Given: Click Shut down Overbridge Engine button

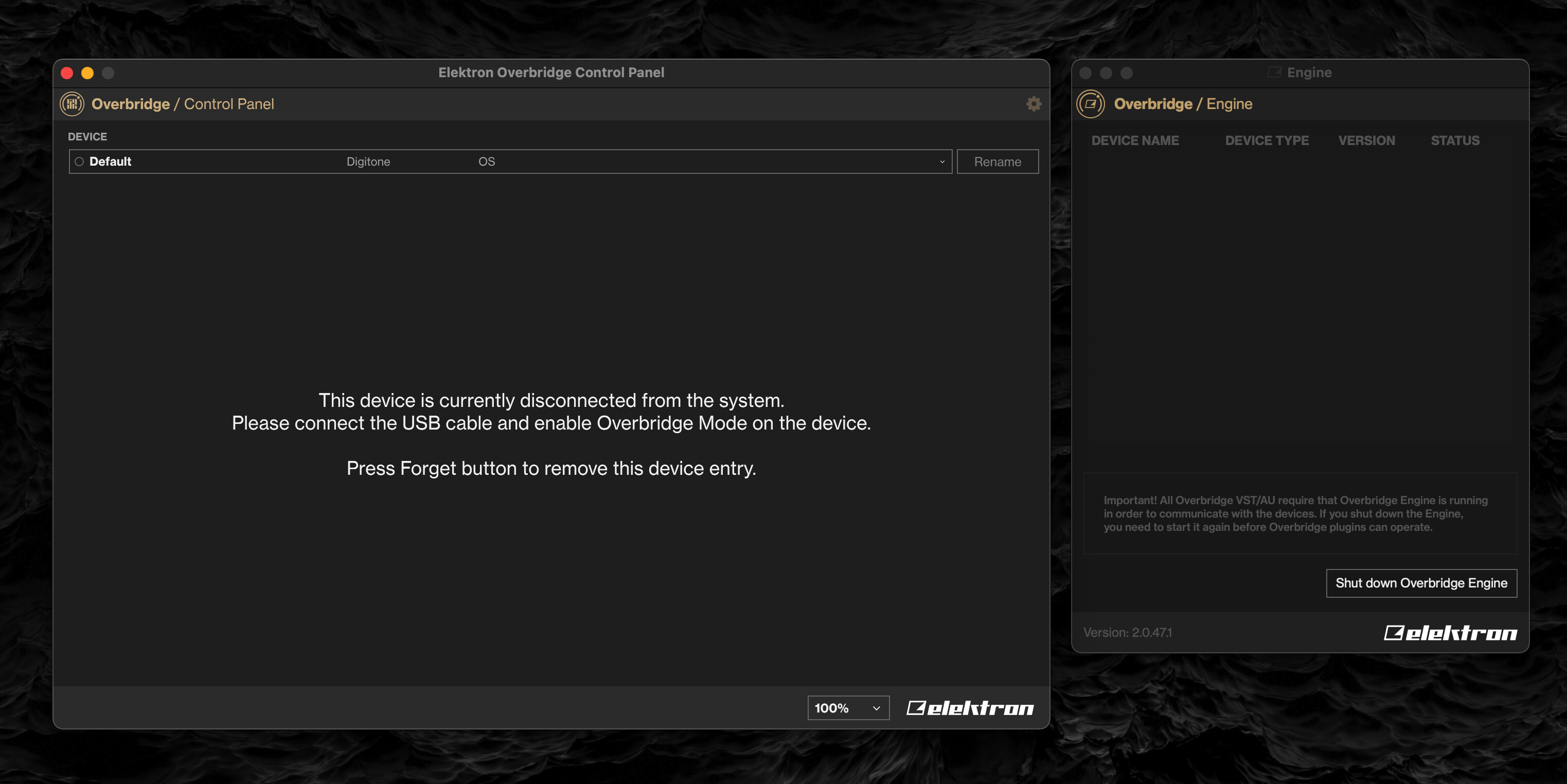Looking at the screenshot, I should tap(1421, 583).
